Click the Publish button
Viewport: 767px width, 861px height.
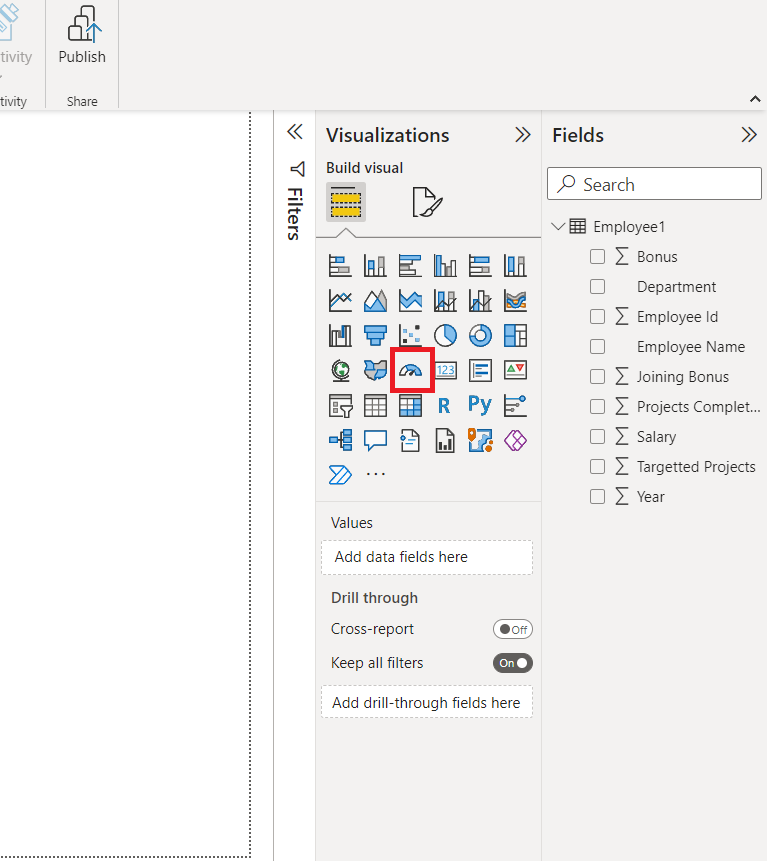82,36
